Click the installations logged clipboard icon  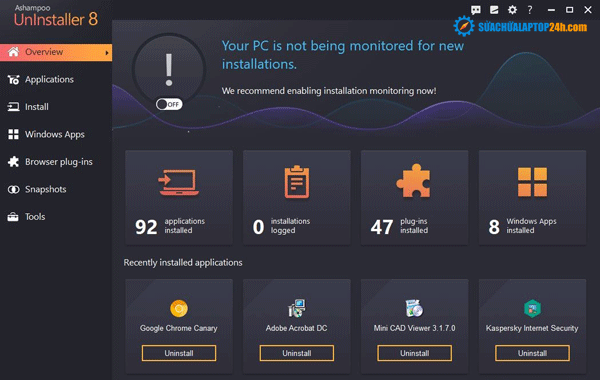(297, 182)
